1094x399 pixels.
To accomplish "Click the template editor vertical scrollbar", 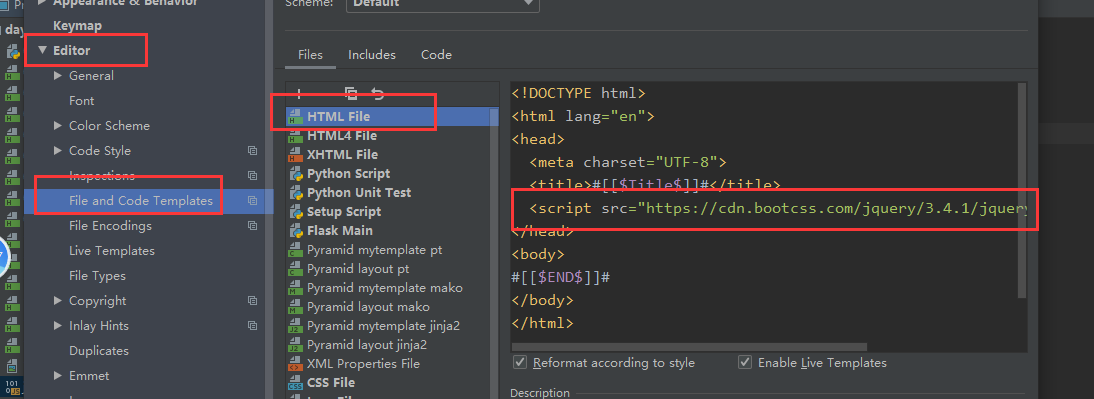I will point(1022,190).
